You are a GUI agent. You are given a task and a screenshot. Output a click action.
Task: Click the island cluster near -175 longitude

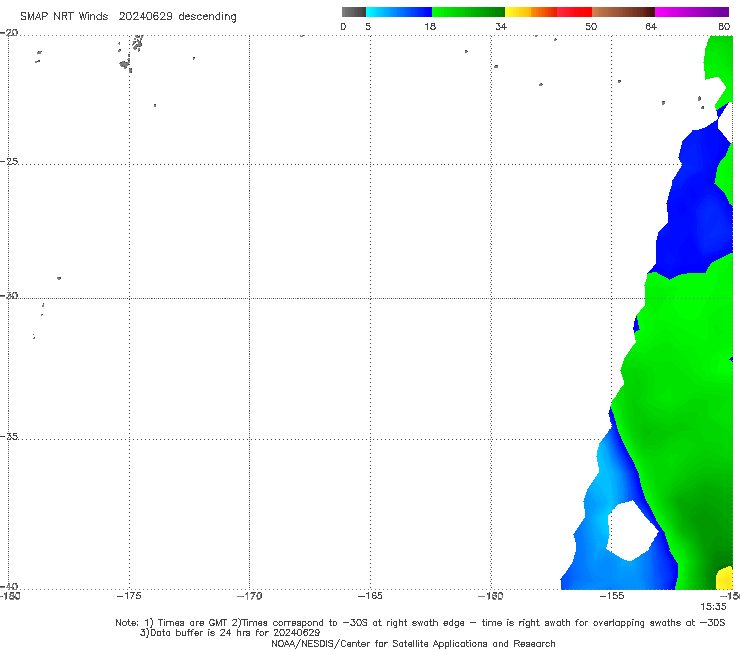pyautogui.click(x=130, y=53)
